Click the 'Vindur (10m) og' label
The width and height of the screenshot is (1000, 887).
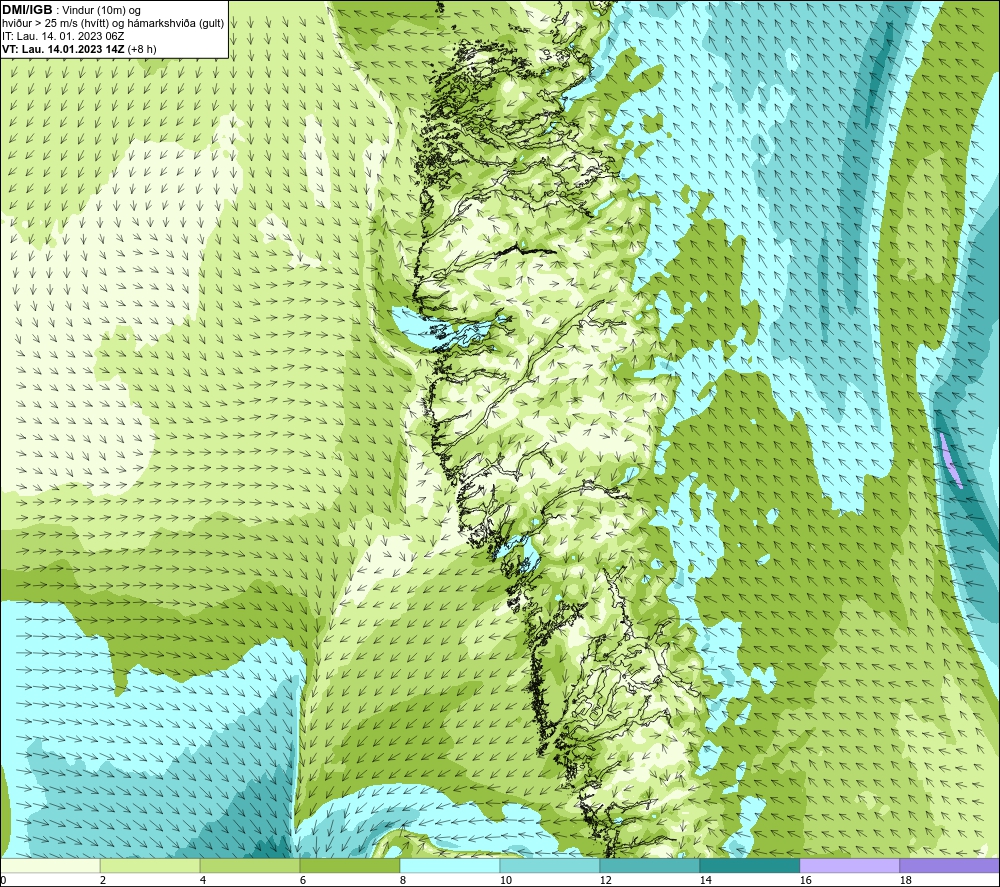coord(103,11)
